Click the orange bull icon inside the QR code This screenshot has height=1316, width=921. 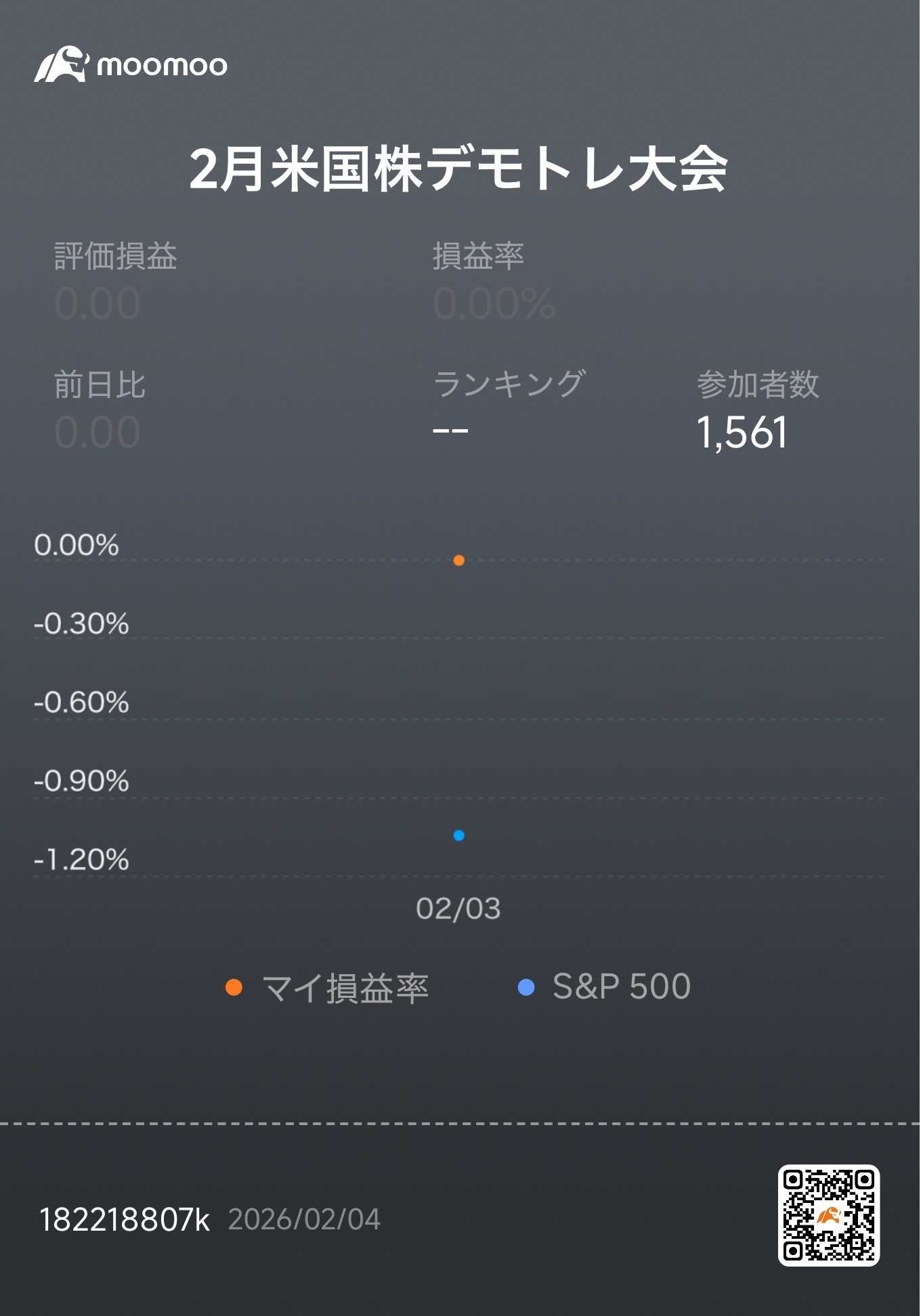pos(828,1215)
